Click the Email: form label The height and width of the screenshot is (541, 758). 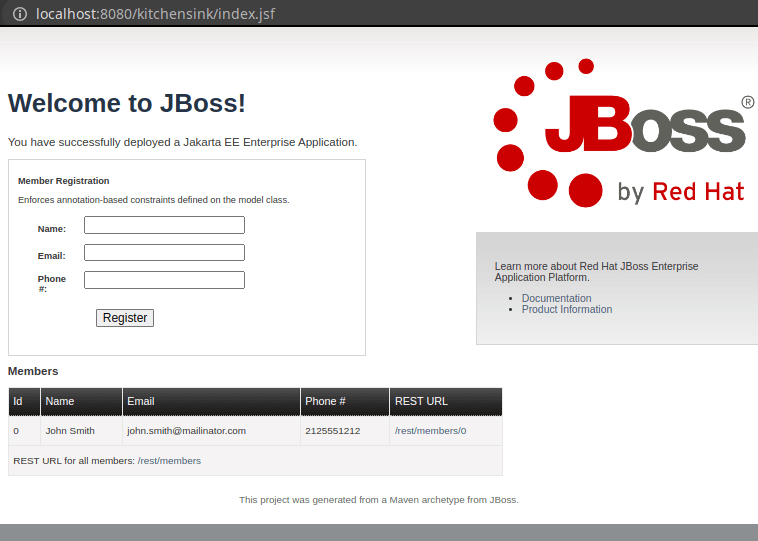tap(51, 256)
